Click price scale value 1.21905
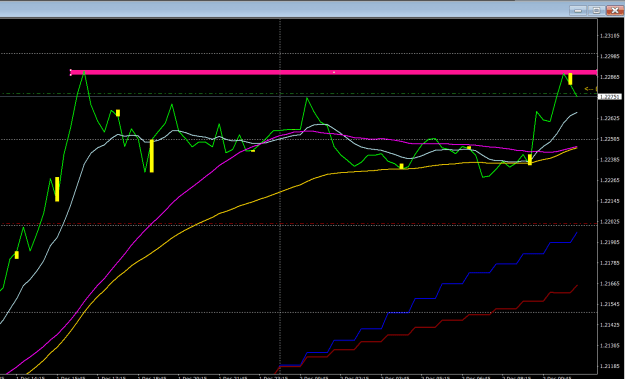Image resolution: width=625 pixels, height=379 pixels. point(610,242)
